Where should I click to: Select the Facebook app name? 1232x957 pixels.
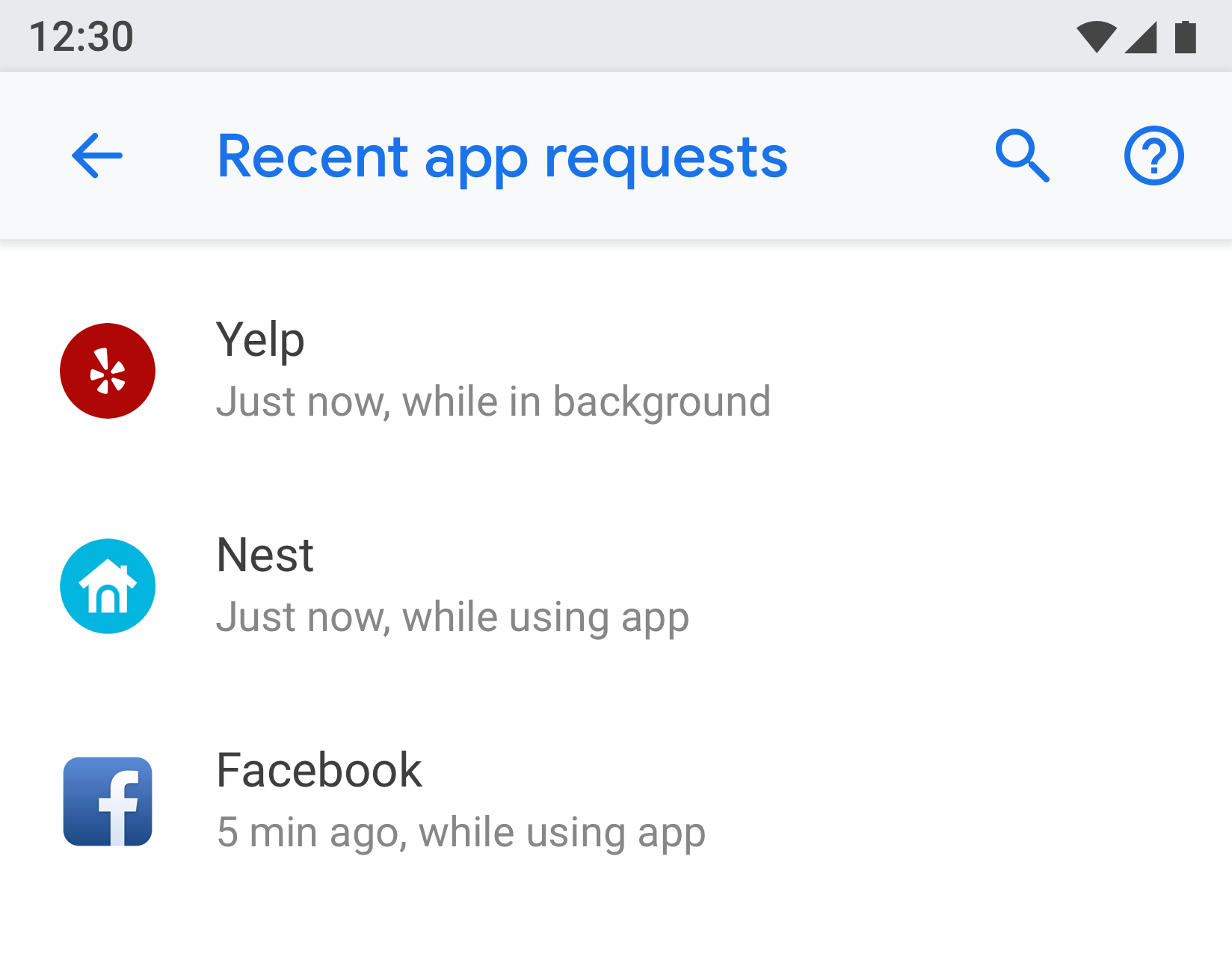click(319, 771)
